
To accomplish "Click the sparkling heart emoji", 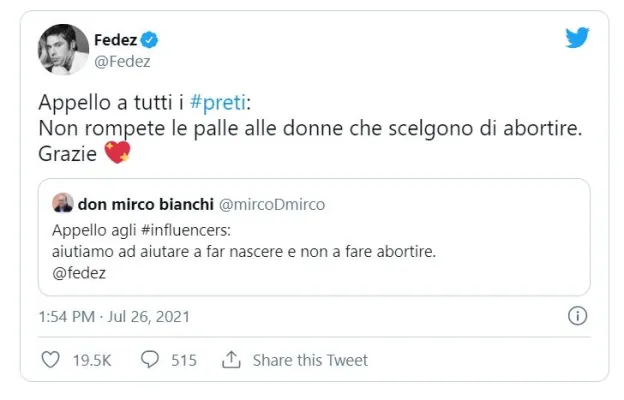I will click(x=117, y=154).
